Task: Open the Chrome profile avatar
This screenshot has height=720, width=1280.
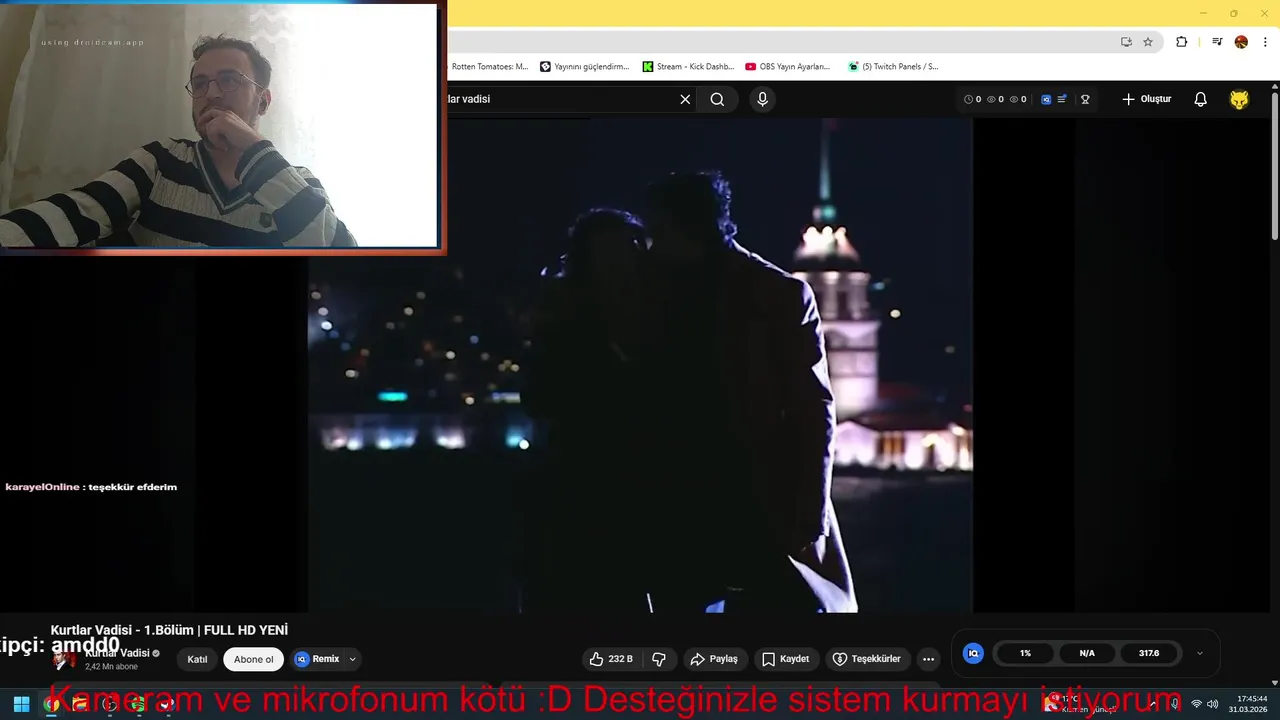Action: pos(1241,42)
